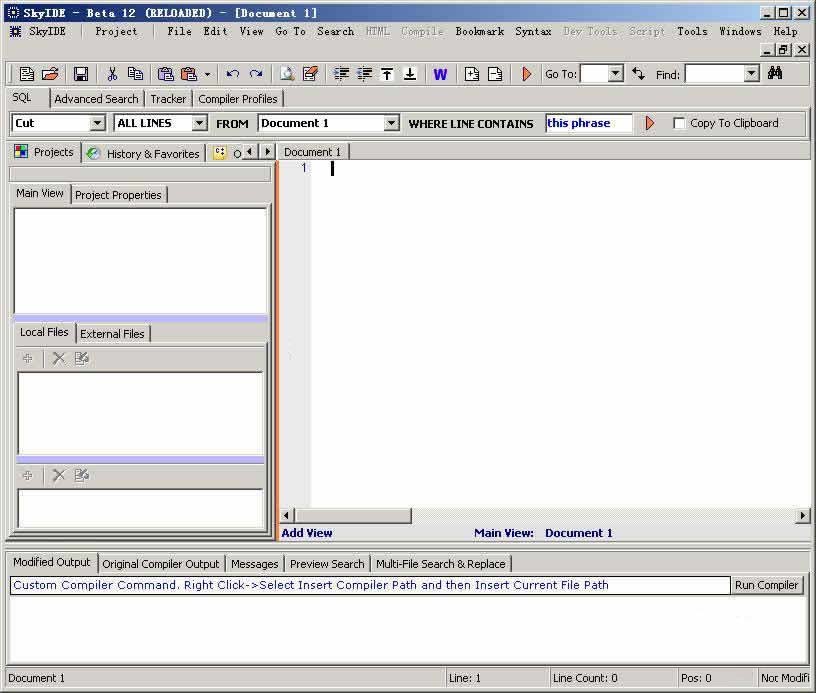Click the Cut scissors icon

click(112, 74)
